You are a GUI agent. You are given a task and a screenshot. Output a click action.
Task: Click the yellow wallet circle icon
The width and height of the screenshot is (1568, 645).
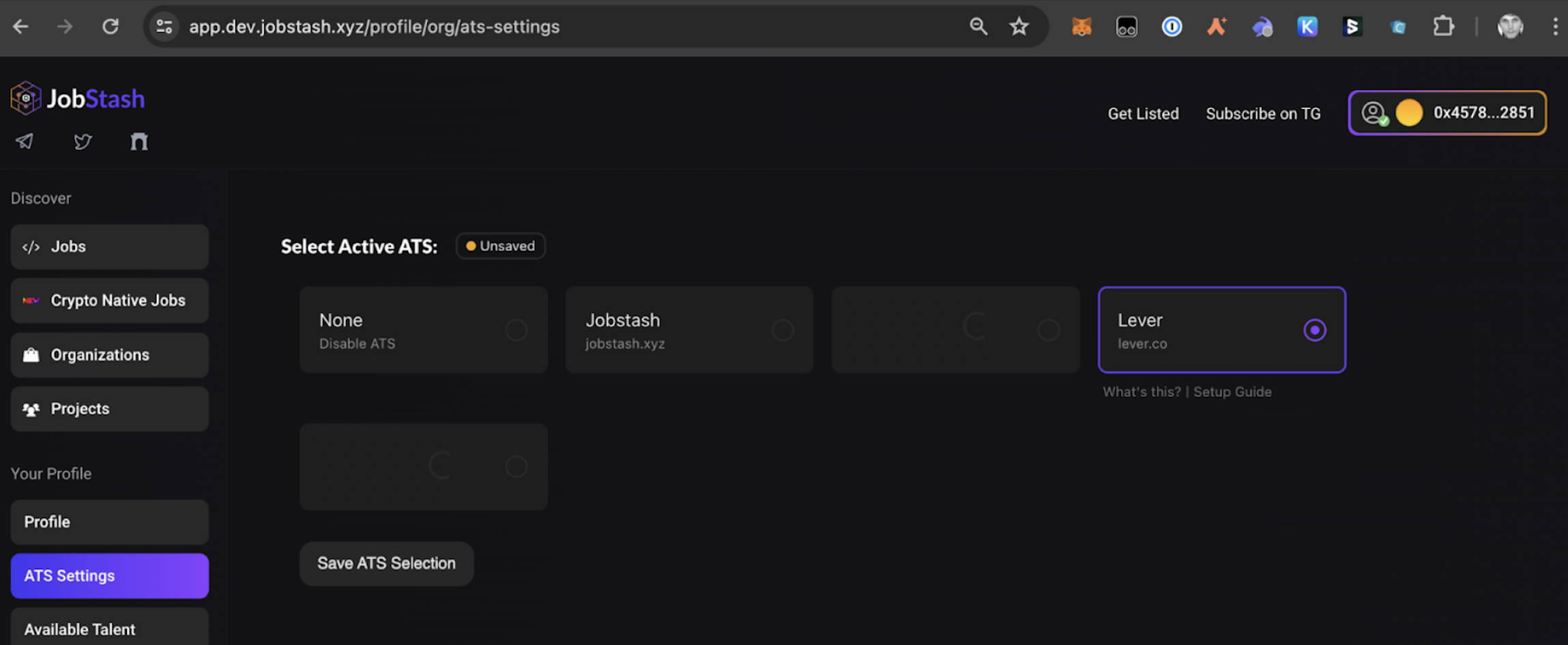1409,112
